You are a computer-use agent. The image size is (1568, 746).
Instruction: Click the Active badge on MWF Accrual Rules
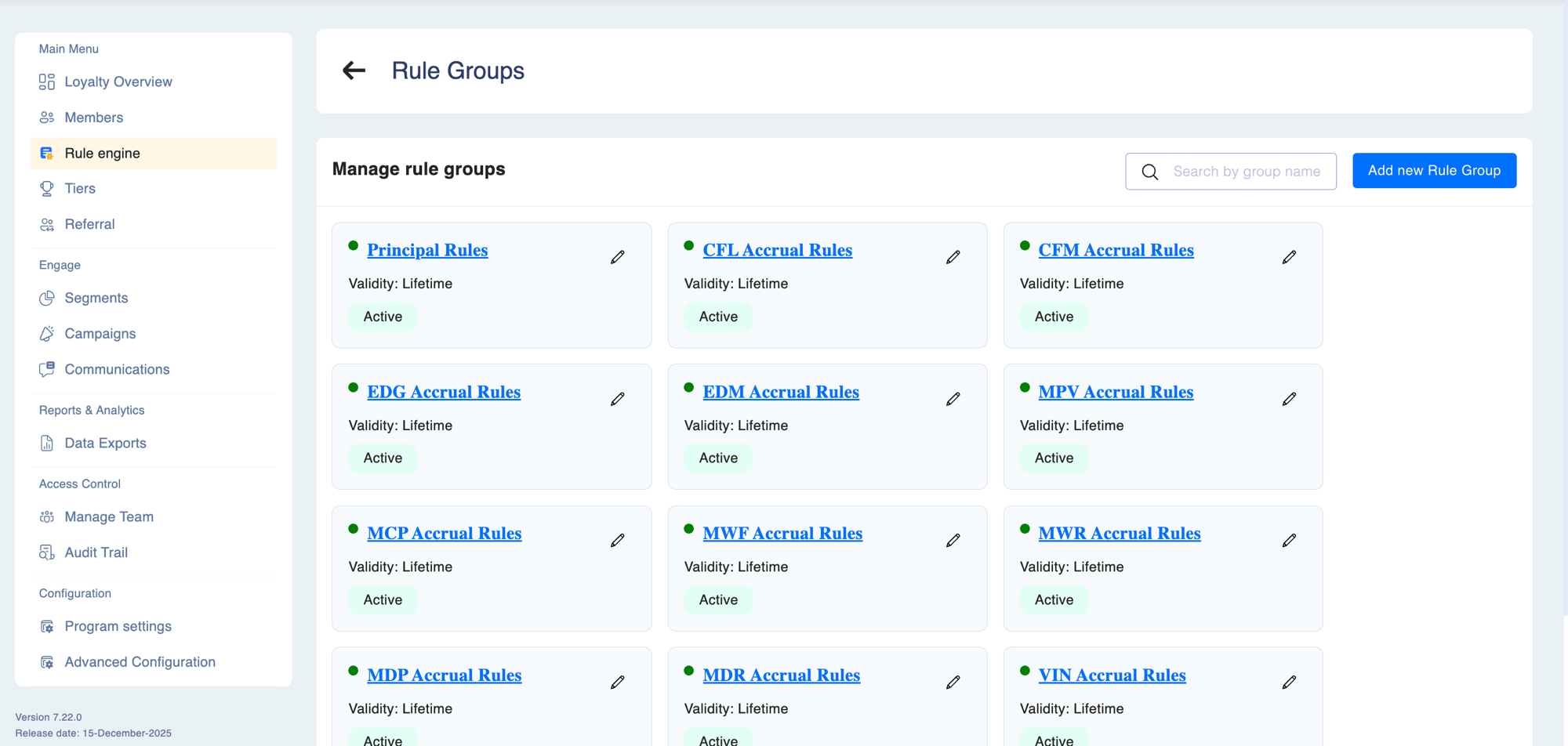718,599
